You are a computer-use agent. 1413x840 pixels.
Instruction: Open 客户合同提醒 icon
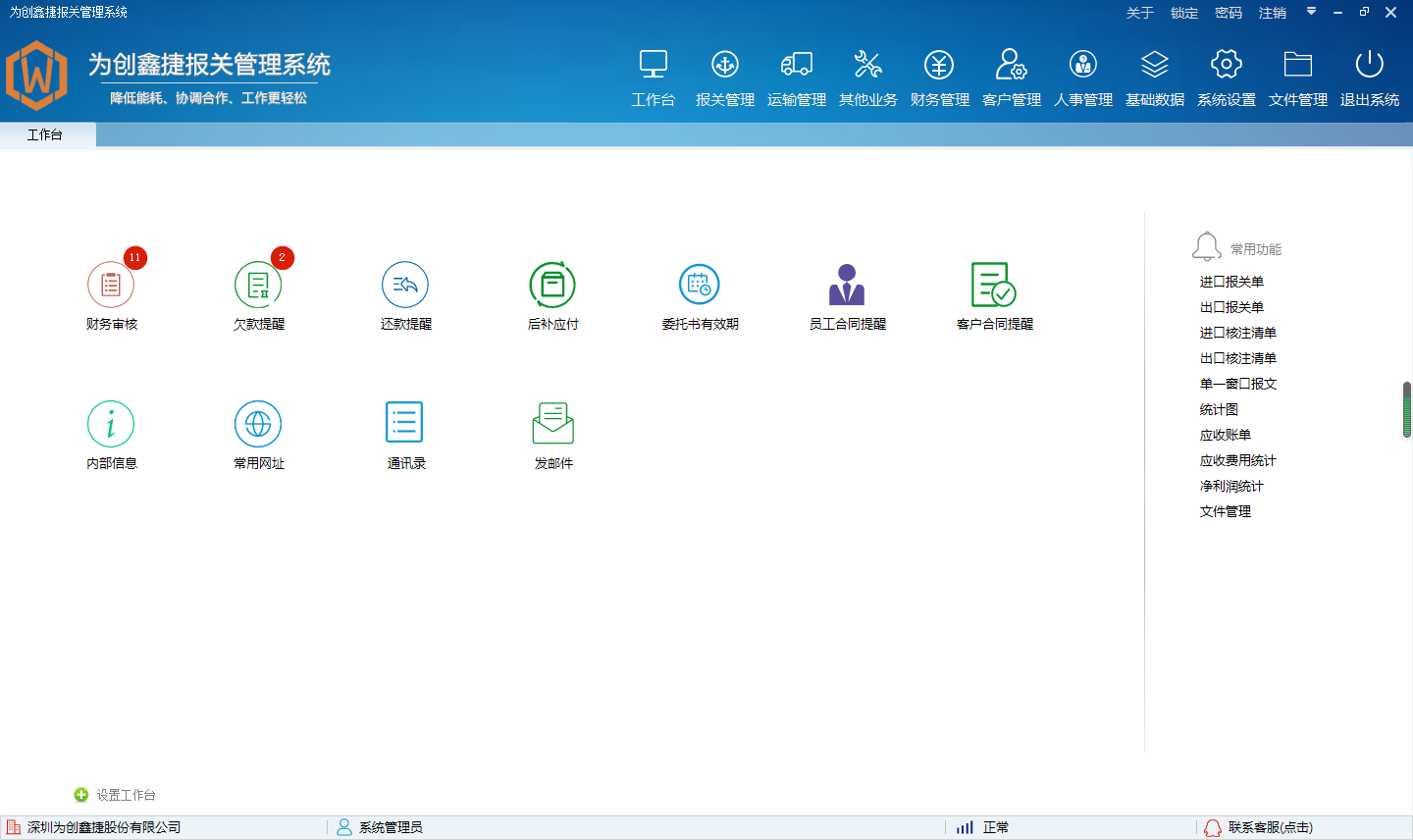[x=994, y=286]
